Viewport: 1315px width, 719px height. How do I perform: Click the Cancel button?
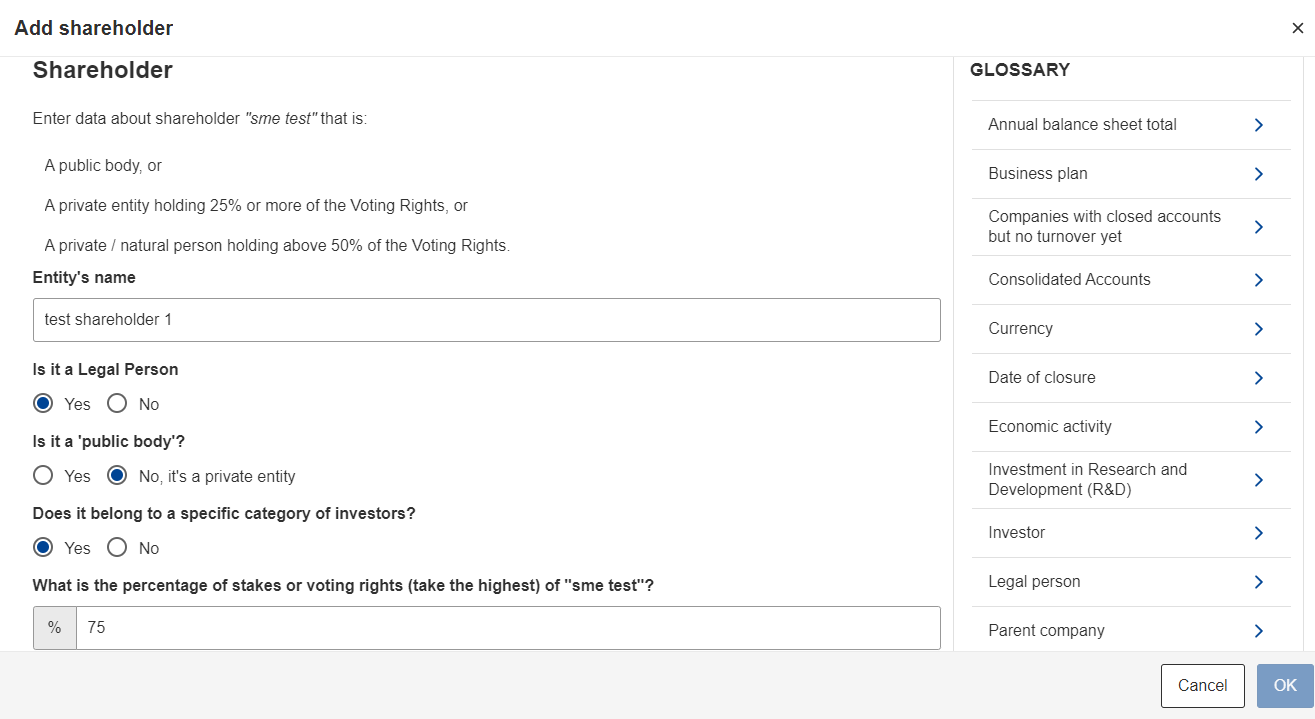point(1203,686)
